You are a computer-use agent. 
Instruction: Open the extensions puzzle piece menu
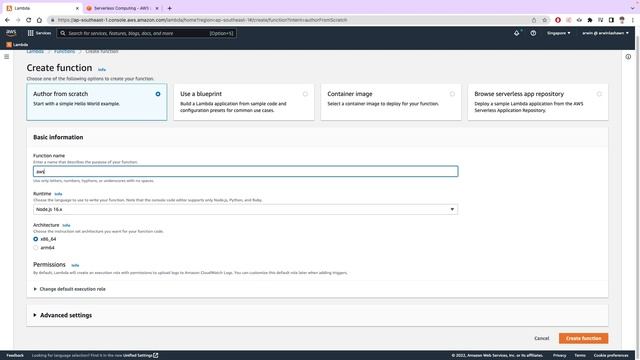click(x=590, y=20)
